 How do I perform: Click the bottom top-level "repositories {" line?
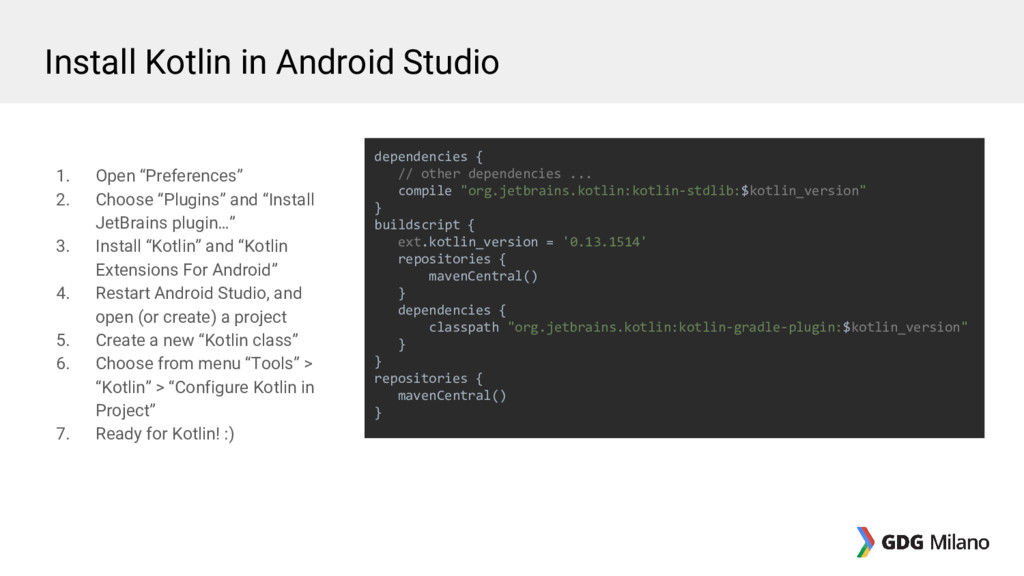[428, 378]
